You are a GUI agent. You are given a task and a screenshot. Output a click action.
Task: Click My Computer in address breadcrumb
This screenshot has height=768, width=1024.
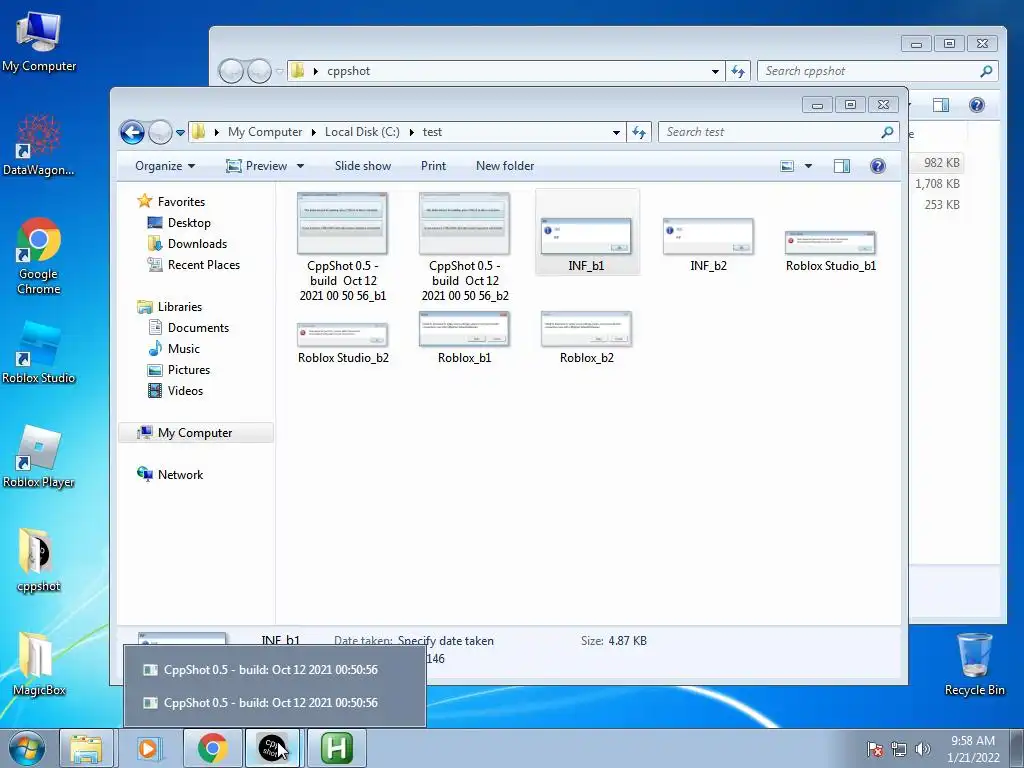(265, 132)
